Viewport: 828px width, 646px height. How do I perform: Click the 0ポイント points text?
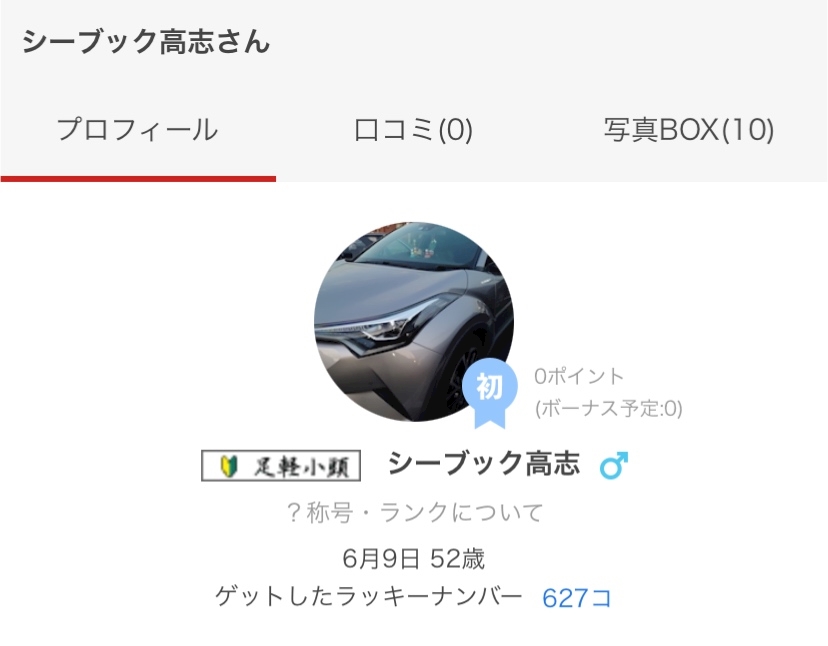pos(579,376)
